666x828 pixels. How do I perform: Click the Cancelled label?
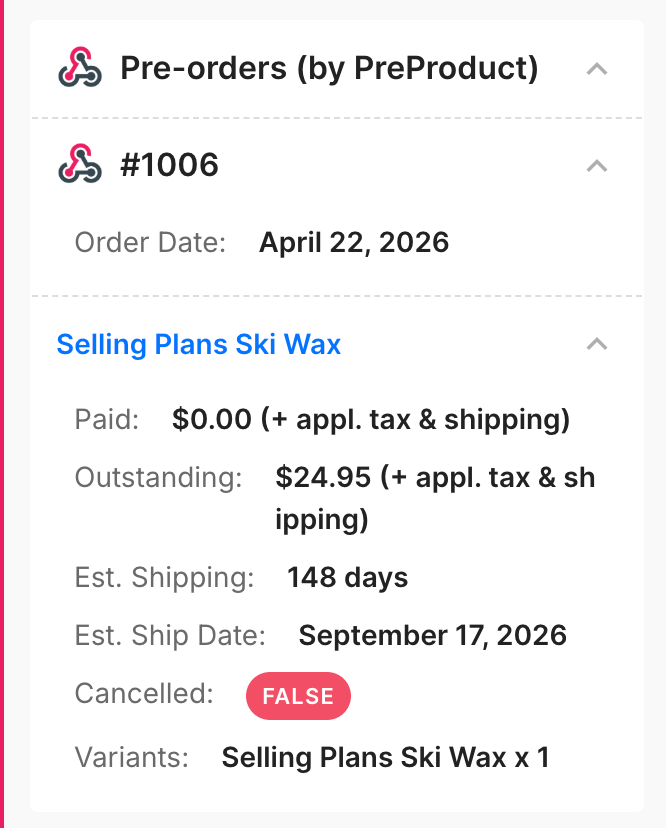[x=144, y=694]
